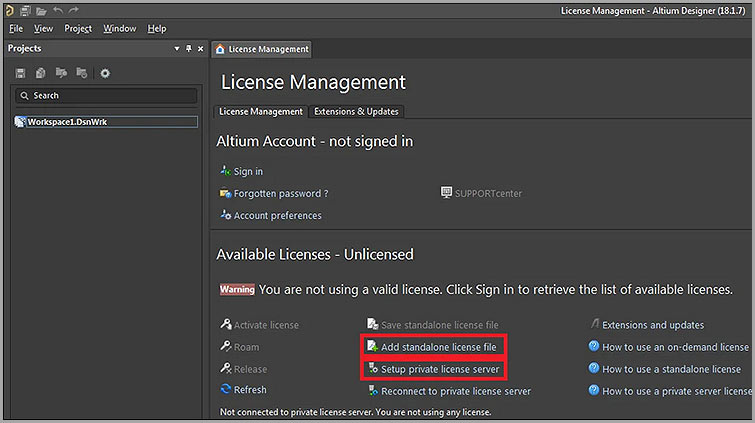Click Roam license option
Screen dimensions: 755x423
pos(246,347)
